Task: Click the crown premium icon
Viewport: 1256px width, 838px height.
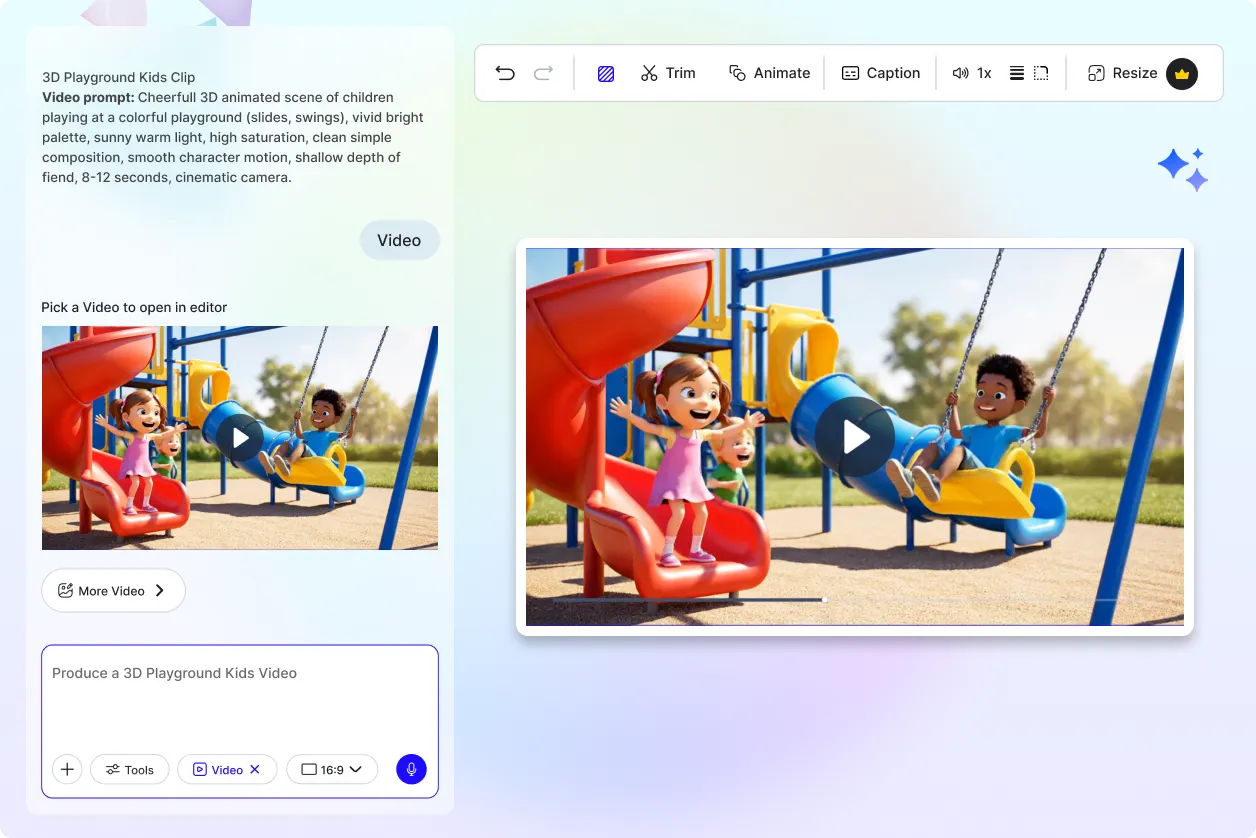Action: (1182, 73)
